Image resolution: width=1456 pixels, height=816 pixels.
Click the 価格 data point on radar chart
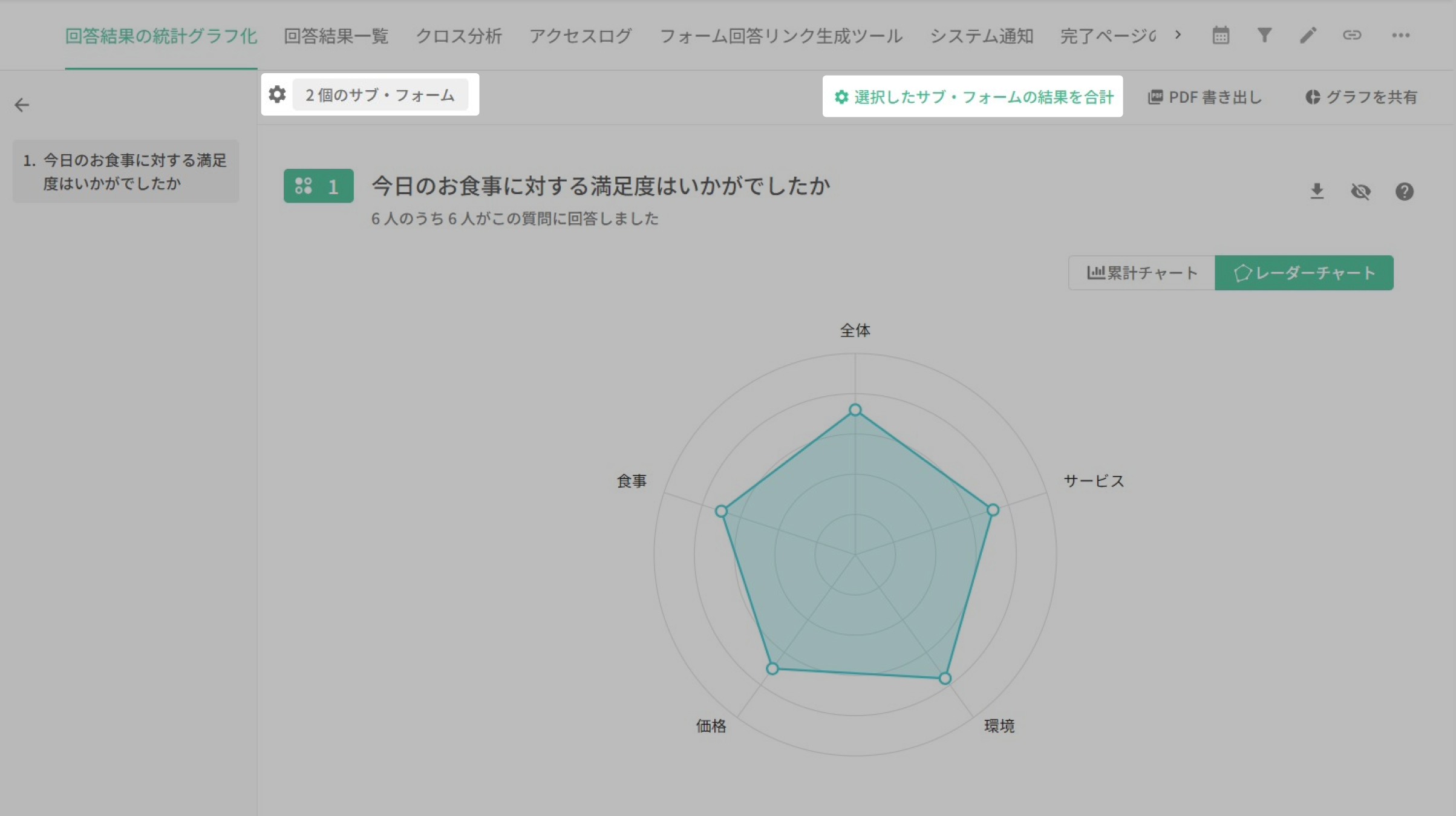pyautogui.click(x=772, y=668)
